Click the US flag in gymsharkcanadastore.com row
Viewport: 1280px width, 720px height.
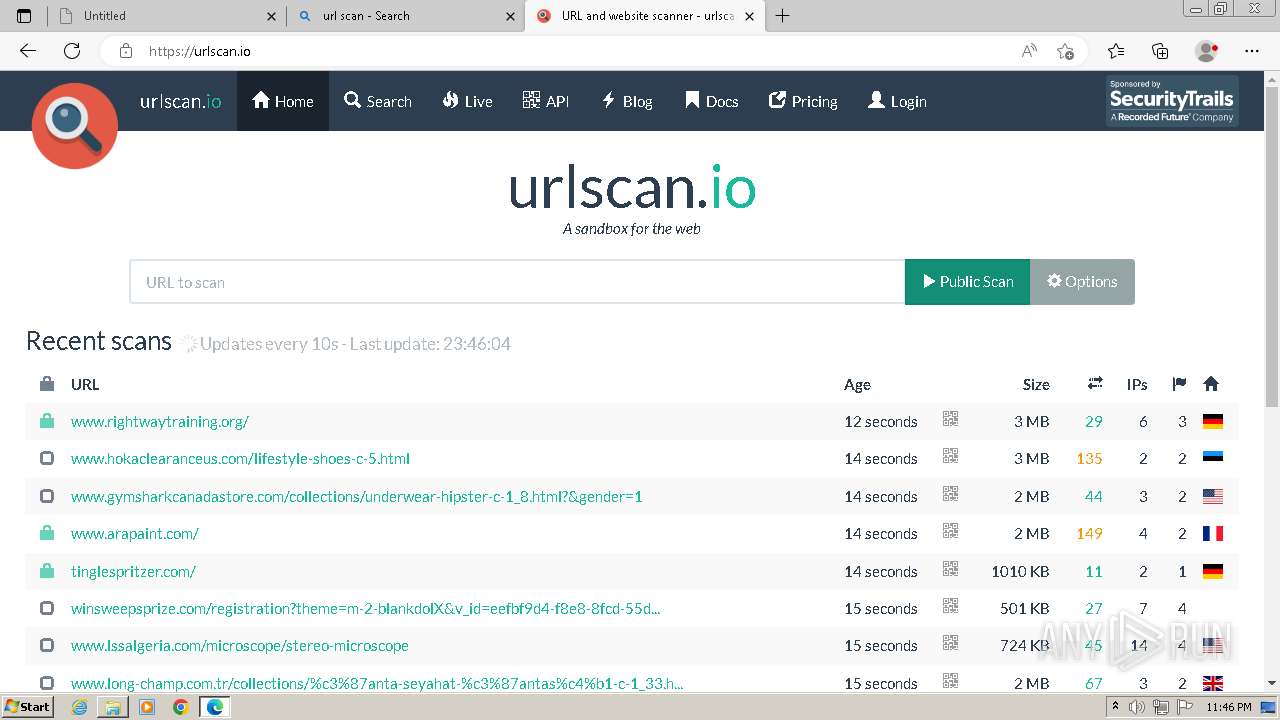(1213, 496)
